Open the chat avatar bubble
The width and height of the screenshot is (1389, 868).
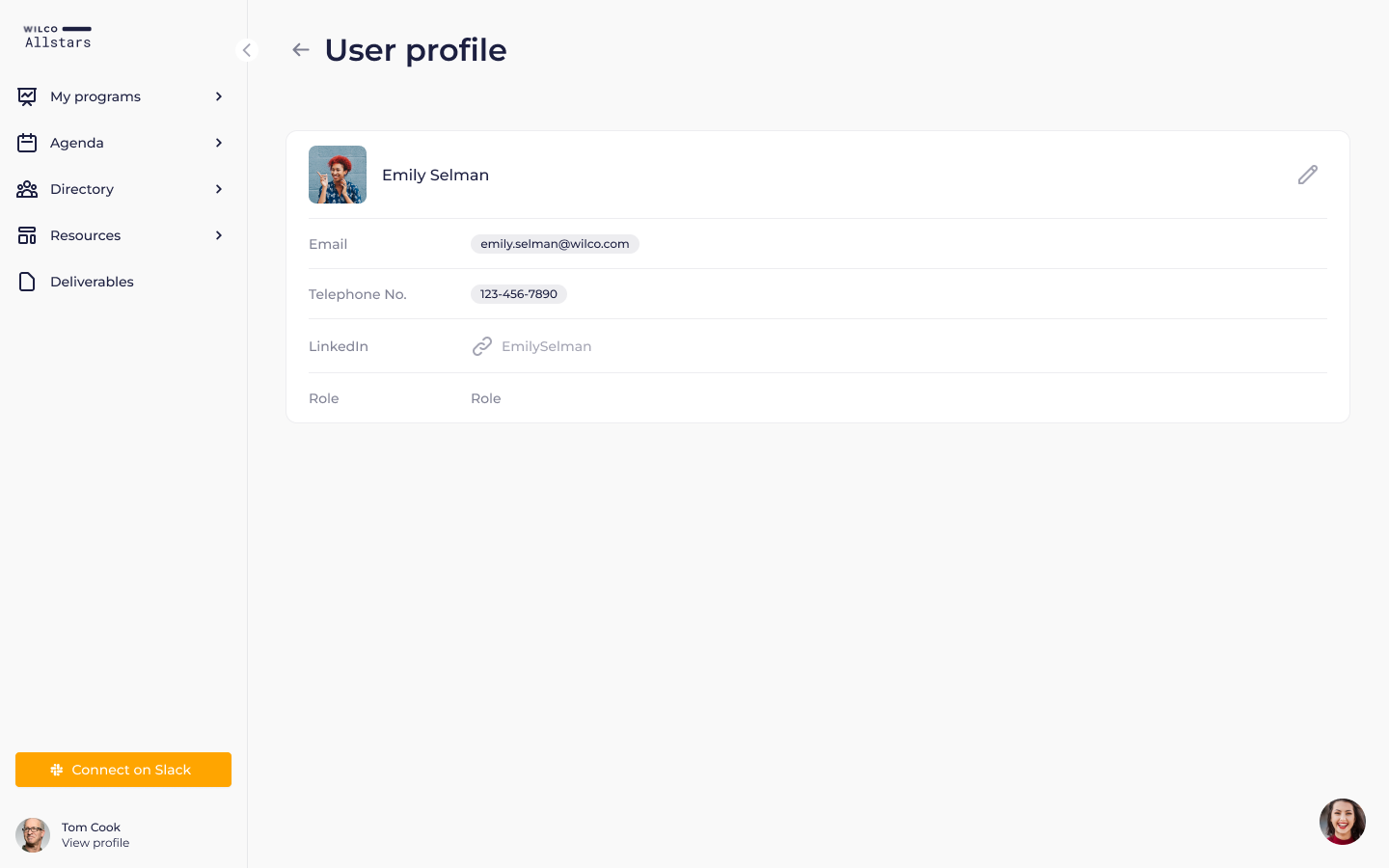[1342, 822]
